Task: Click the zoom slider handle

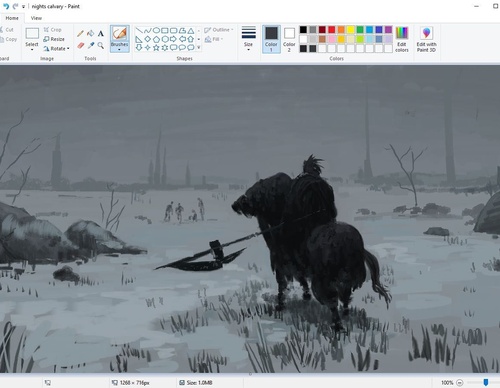Action: [486, 382]
